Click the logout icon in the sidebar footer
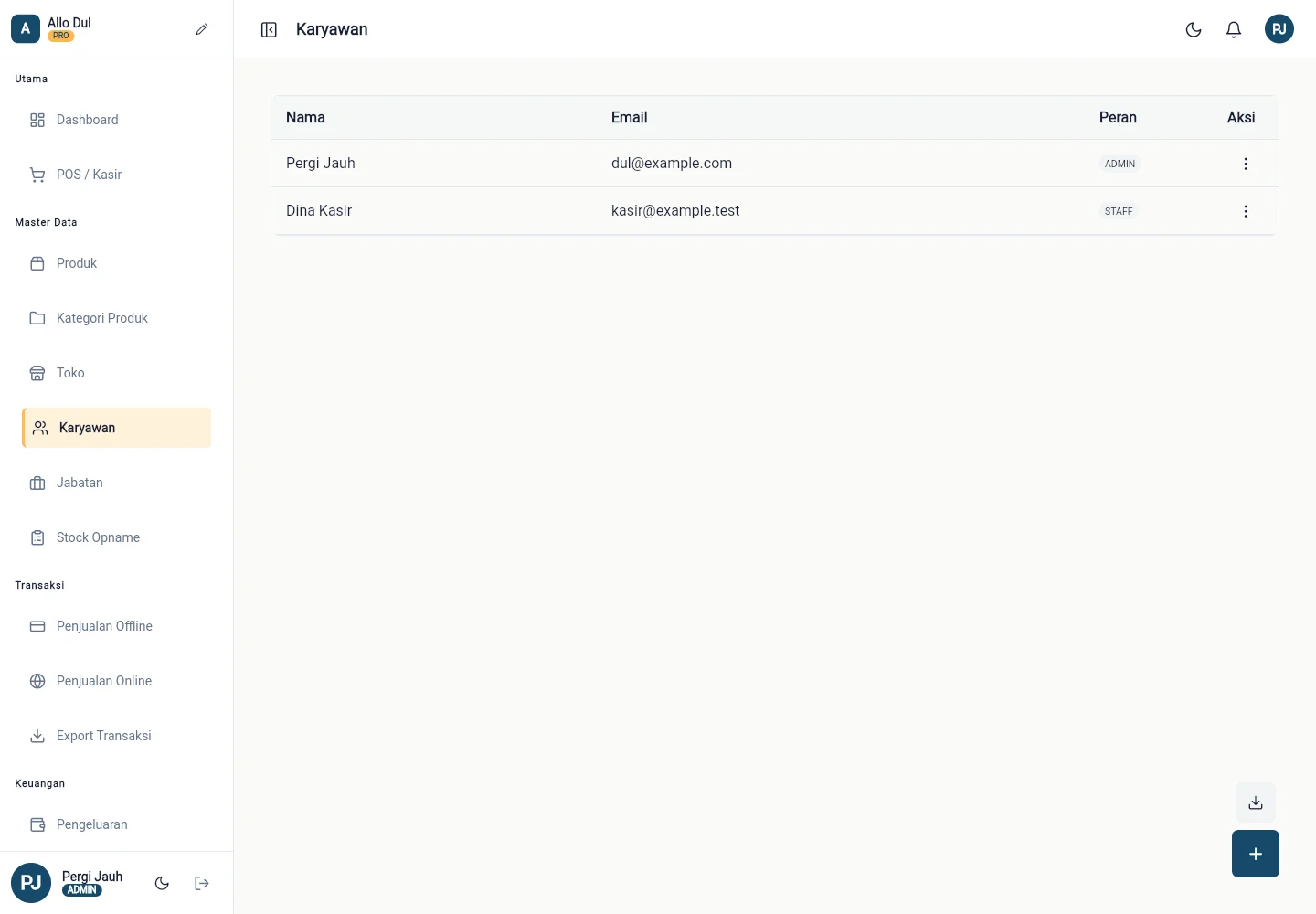The height and width of the screenshot is (914, 1316). (202, 883)
